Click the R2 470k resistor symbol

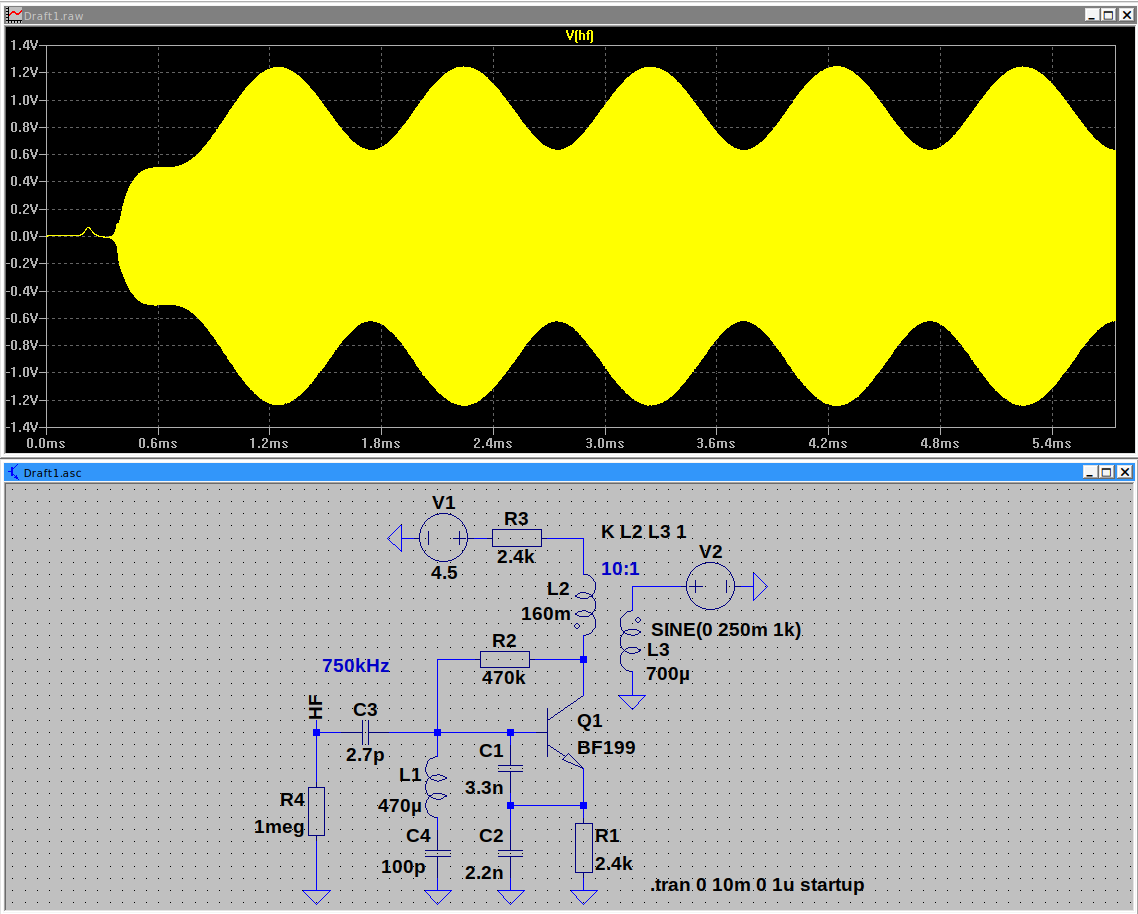pyautogui.click(x=505, y=660)
